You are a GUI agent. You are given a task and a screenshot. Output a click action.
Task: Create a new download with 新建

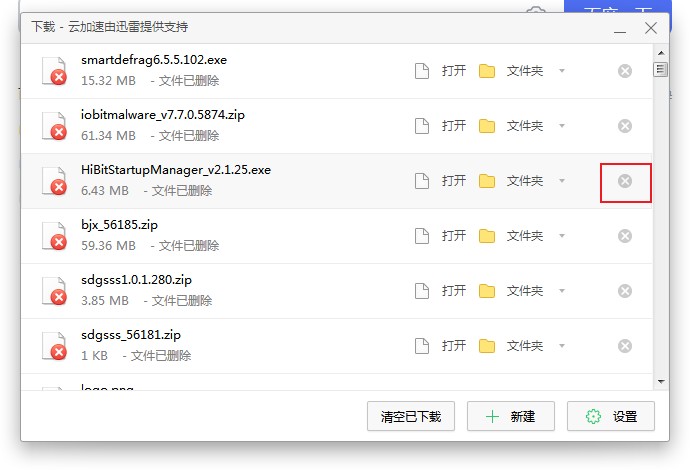point(510,416)
